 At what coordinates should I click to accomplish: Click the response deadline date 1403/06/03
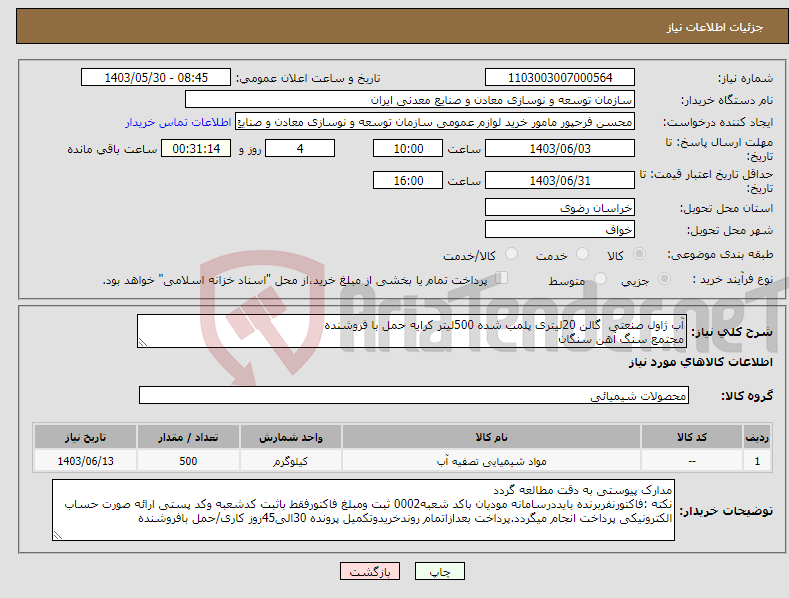[x=560, y=148]
